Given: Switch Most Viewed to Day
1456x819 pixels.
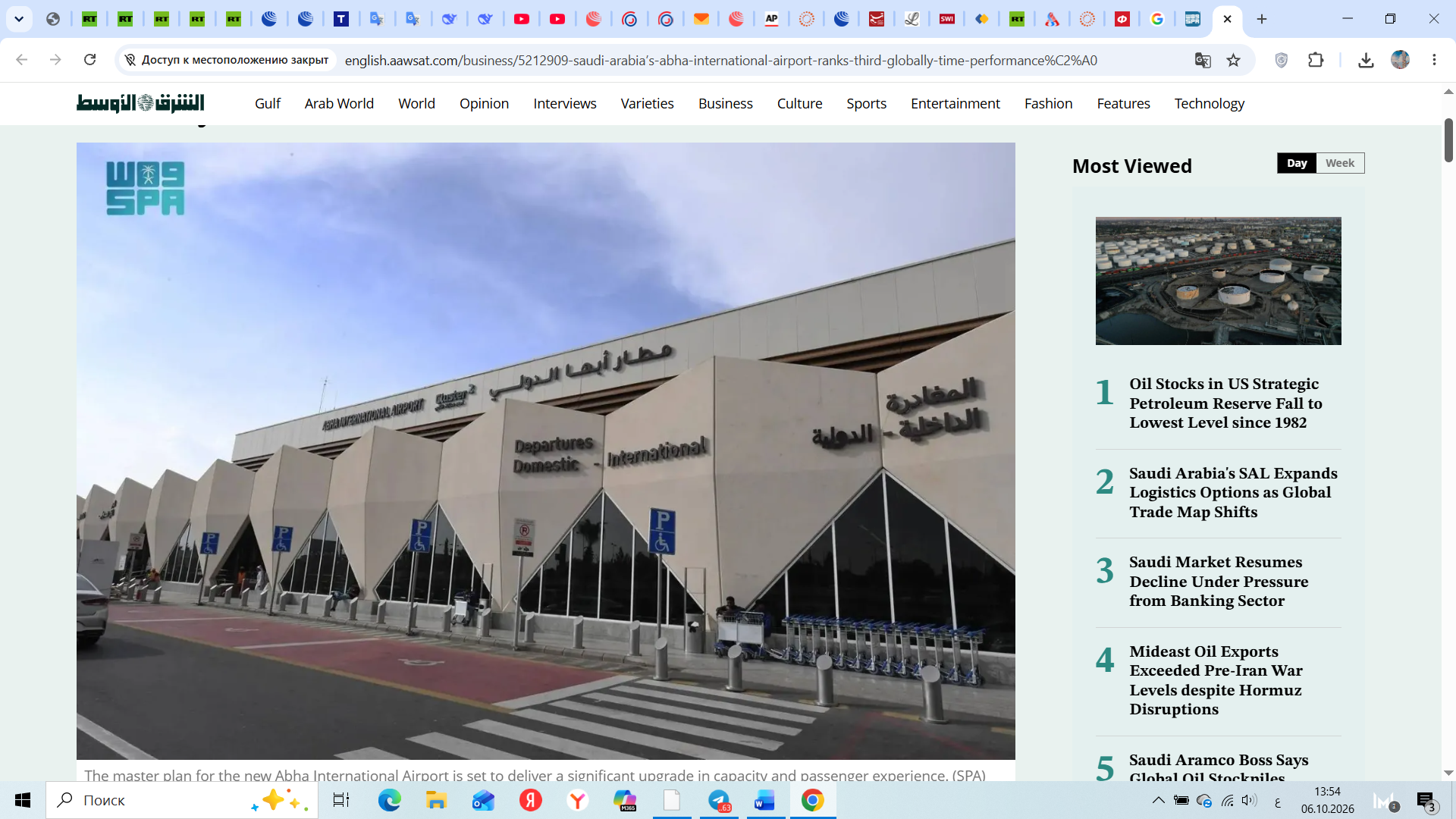Looking at the screenshot, I should [x=1297, y=163].
